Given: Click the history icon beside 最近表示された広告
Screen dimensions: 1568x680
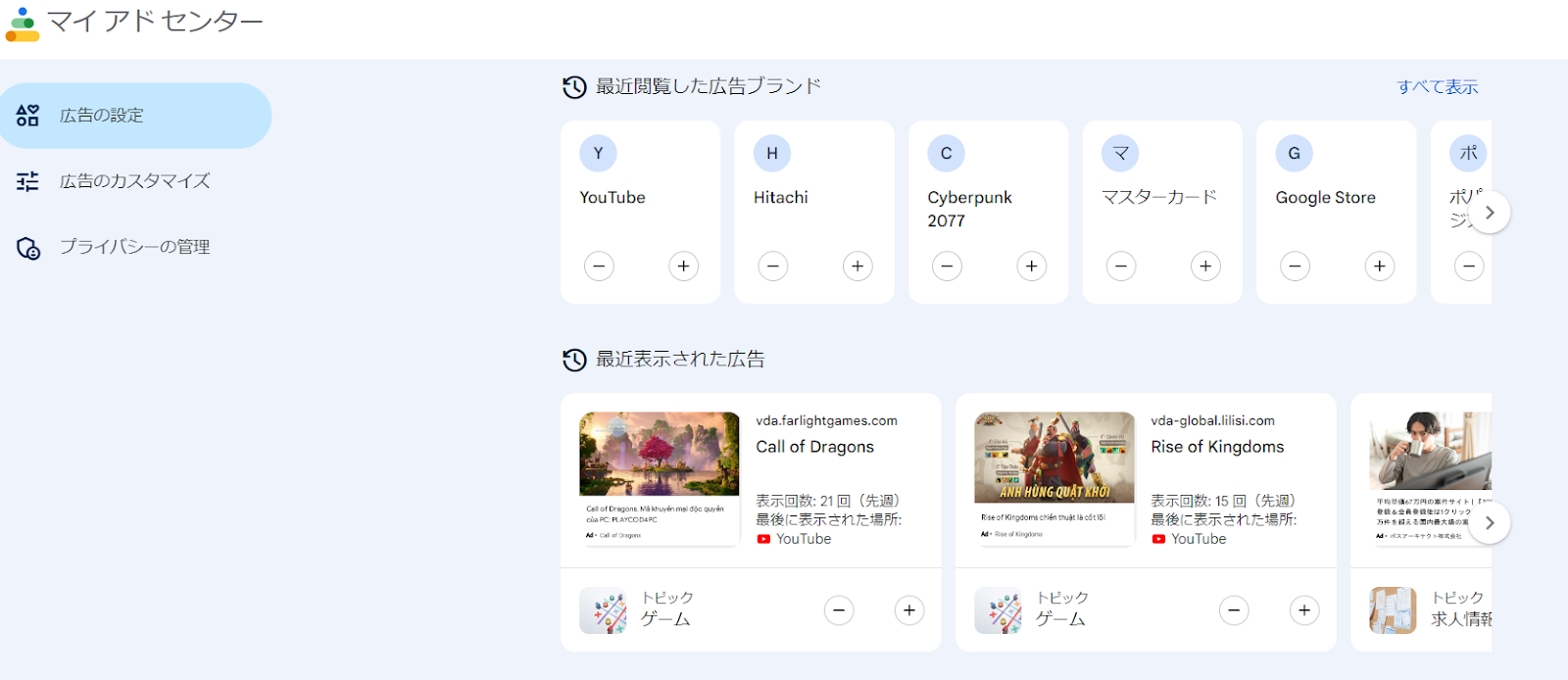Looking at the screenshot, I should [574, 360].
